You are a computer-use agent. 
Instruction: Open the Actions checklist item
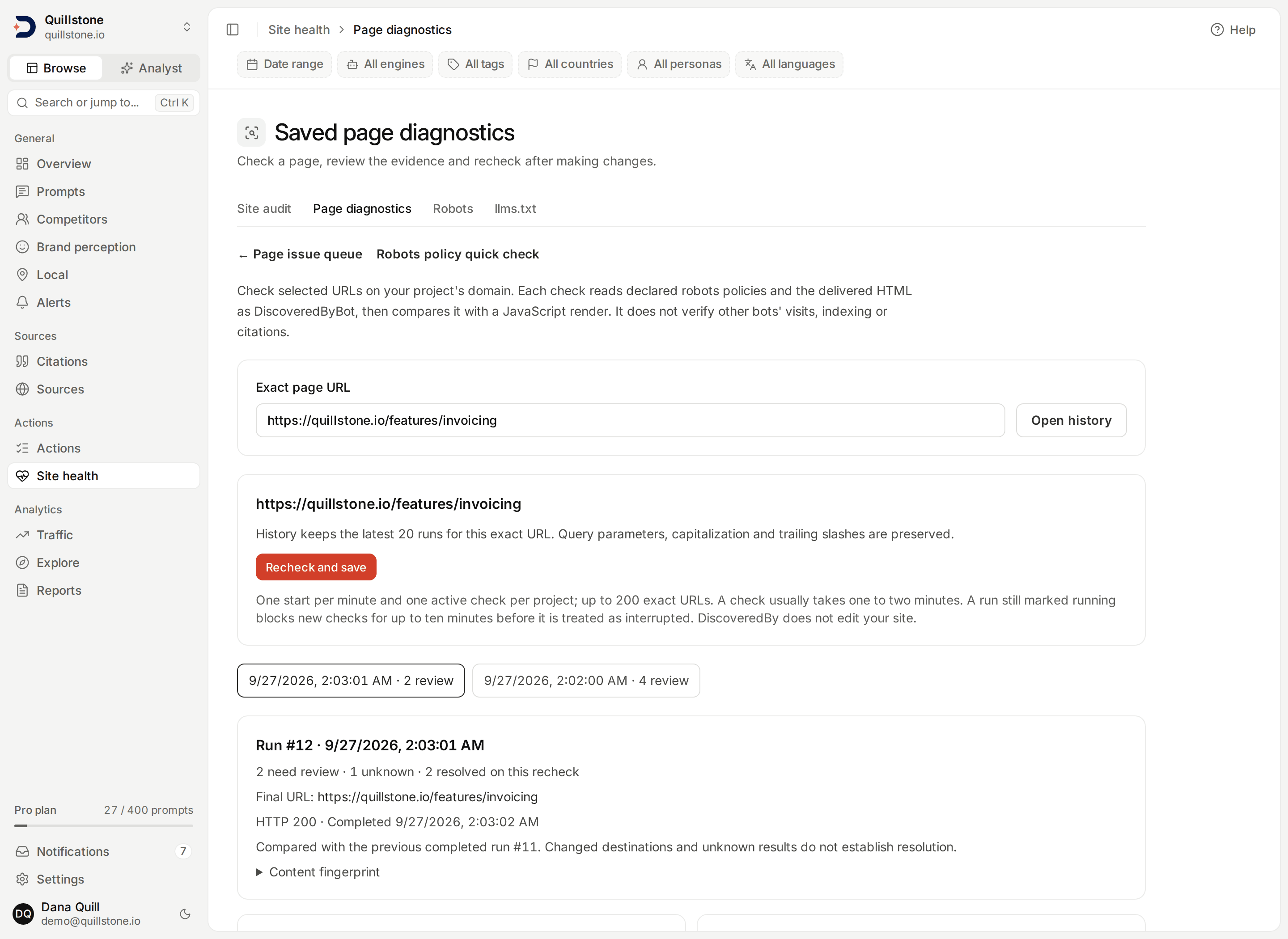pos(103,448)
